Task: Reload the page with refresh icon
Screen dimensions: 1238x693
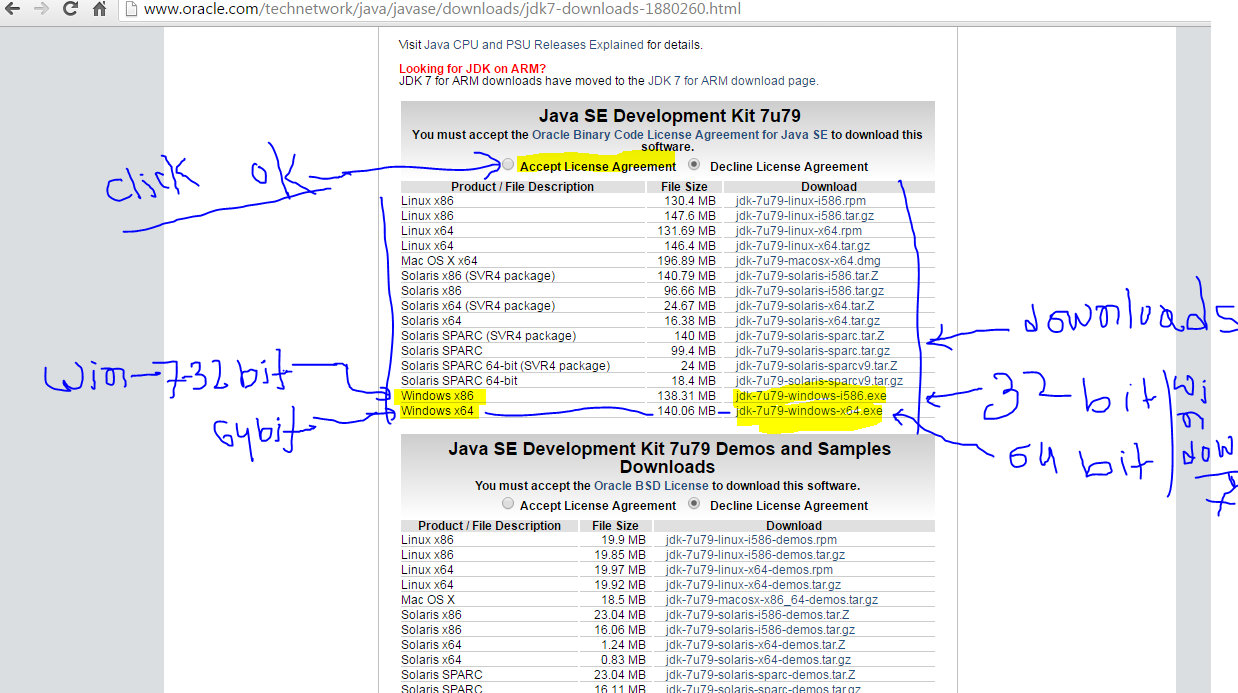Action: (70, 9)
